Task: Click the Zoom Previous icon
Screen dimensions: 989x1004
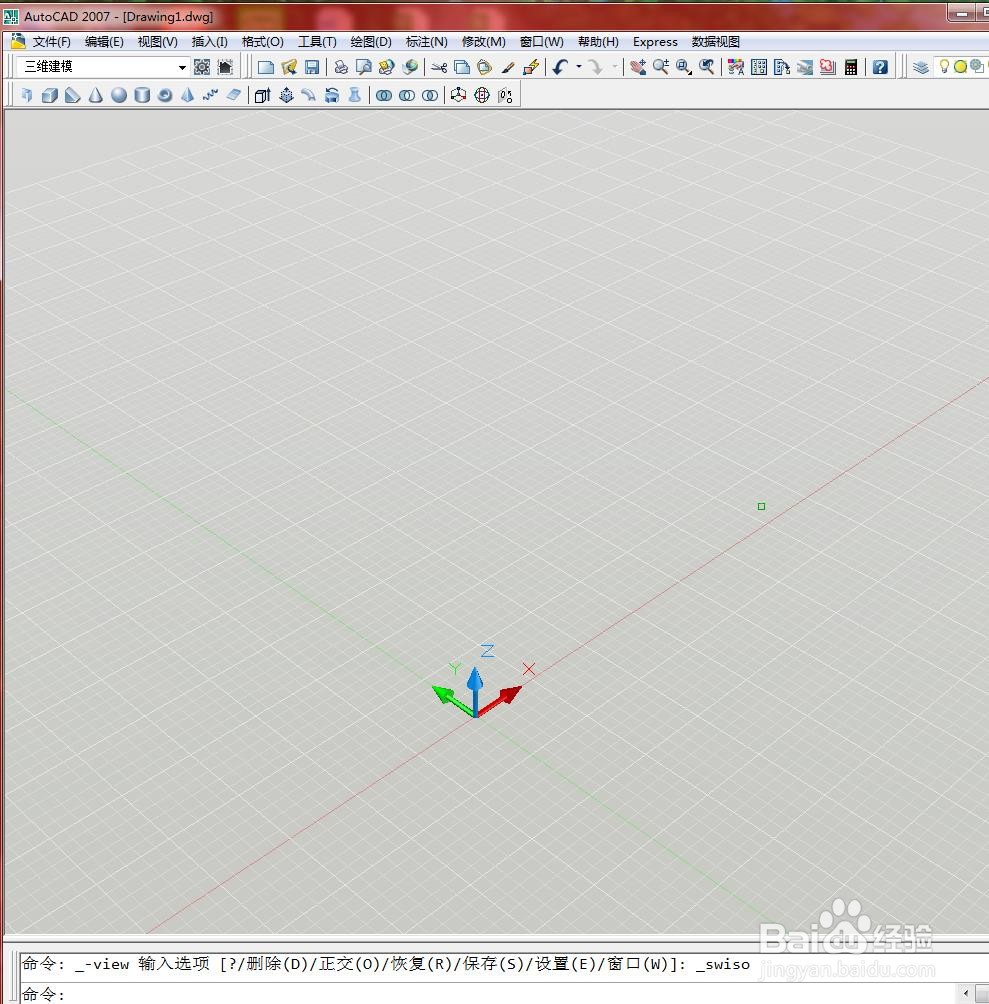Action: click(707, 67)
